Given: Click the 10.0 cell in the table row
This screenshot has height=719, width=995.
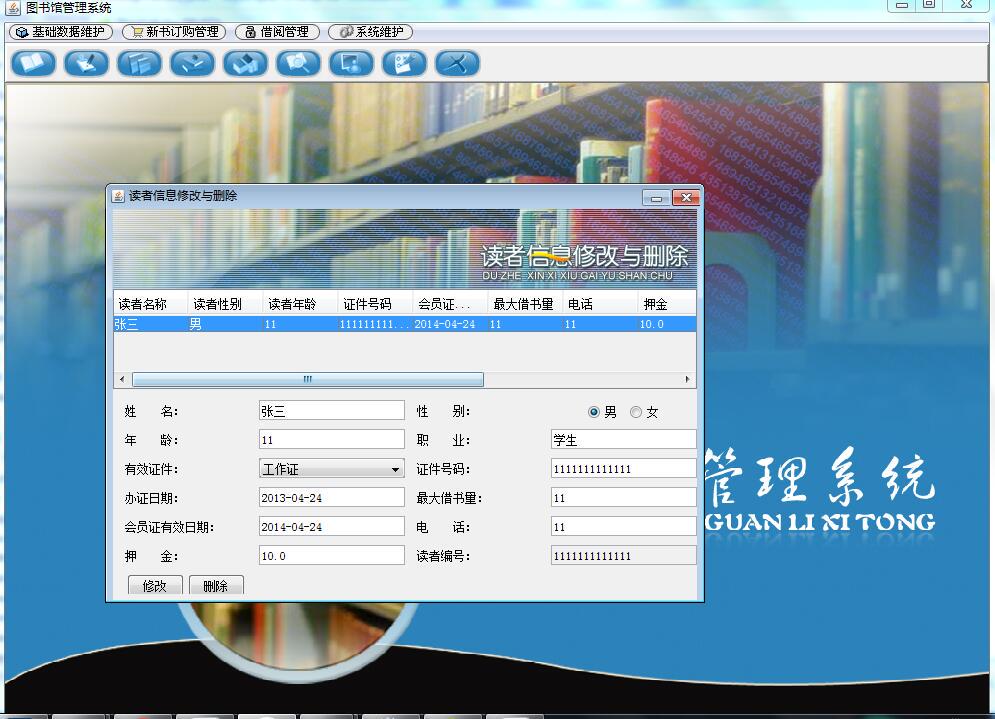Looking at the screenshot, I should coord(667,324).
